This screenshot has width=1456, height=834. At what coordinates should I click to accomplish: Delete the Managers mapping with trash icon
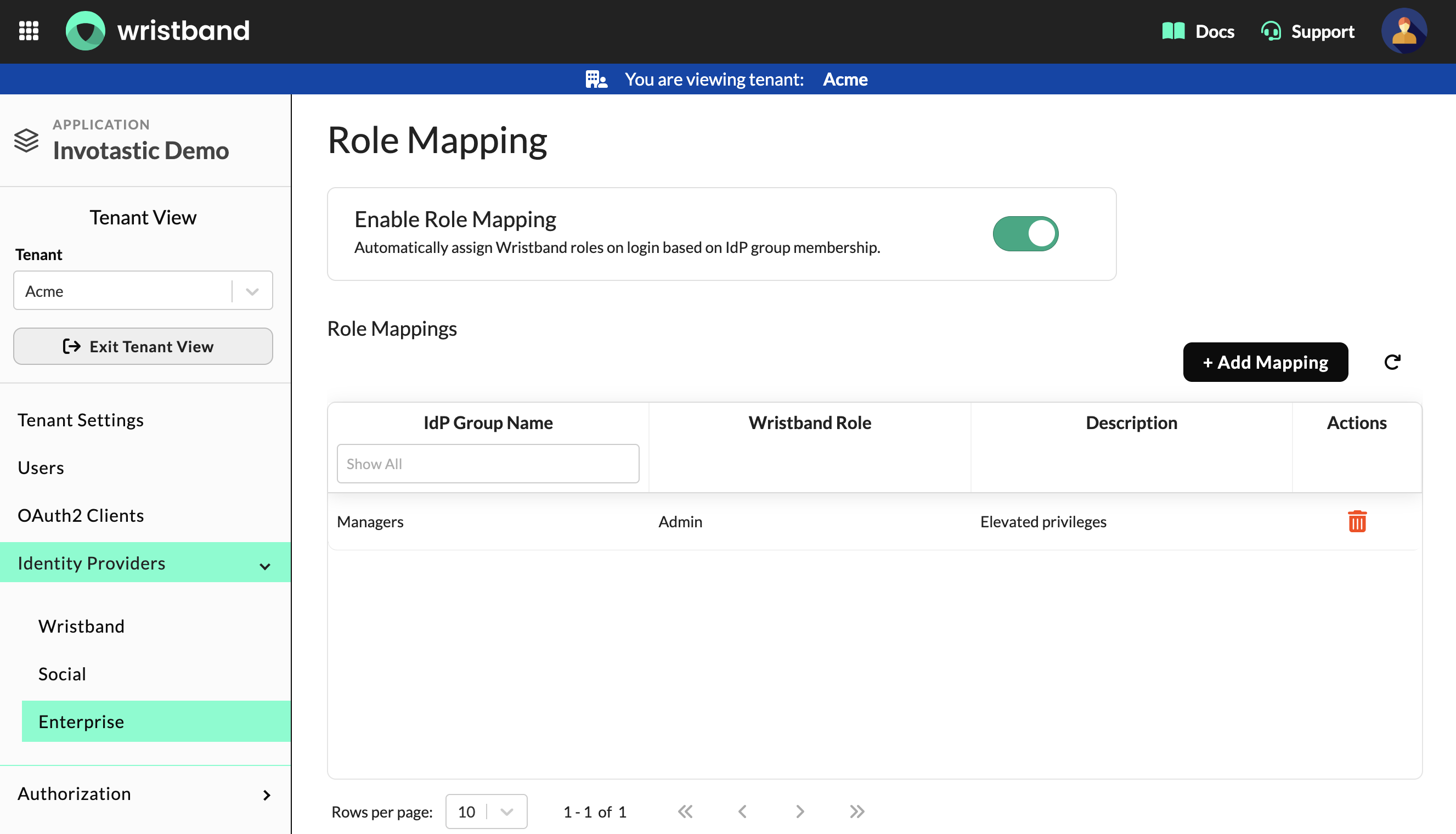(x=1357, y=521)
